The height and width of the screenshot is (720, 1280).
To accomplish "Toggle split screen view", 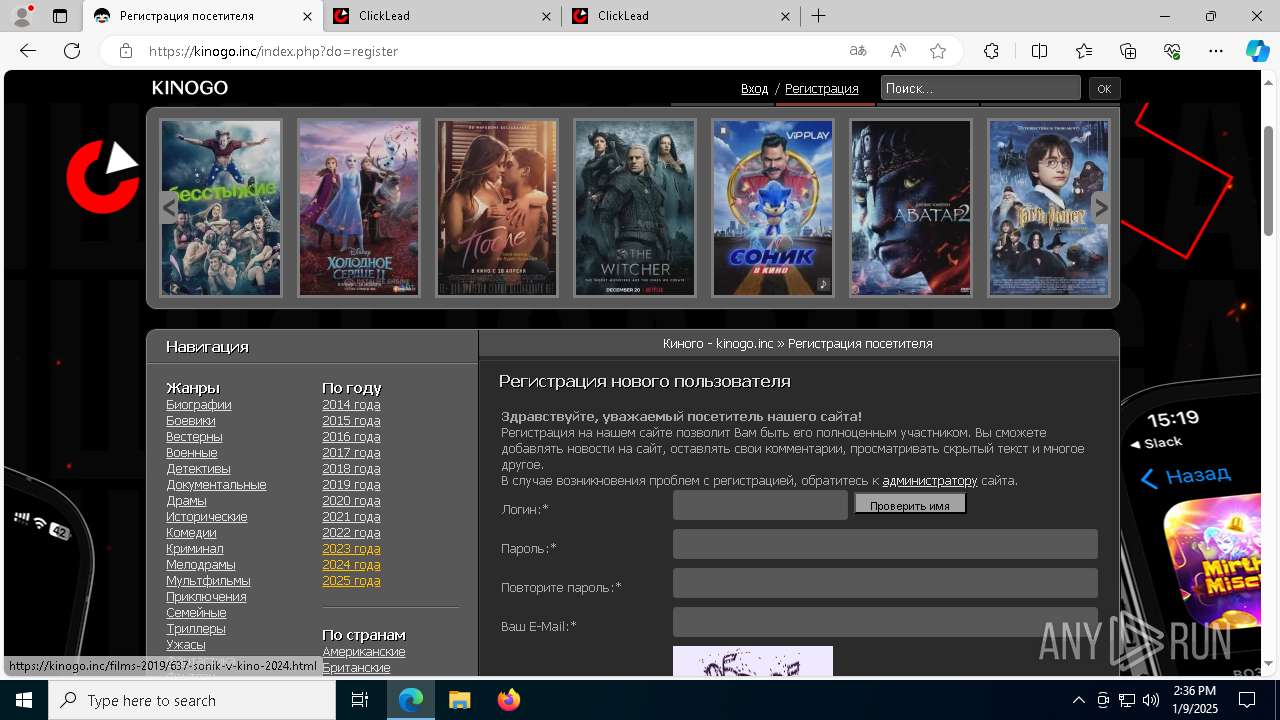I will (x=1039, y=51).
